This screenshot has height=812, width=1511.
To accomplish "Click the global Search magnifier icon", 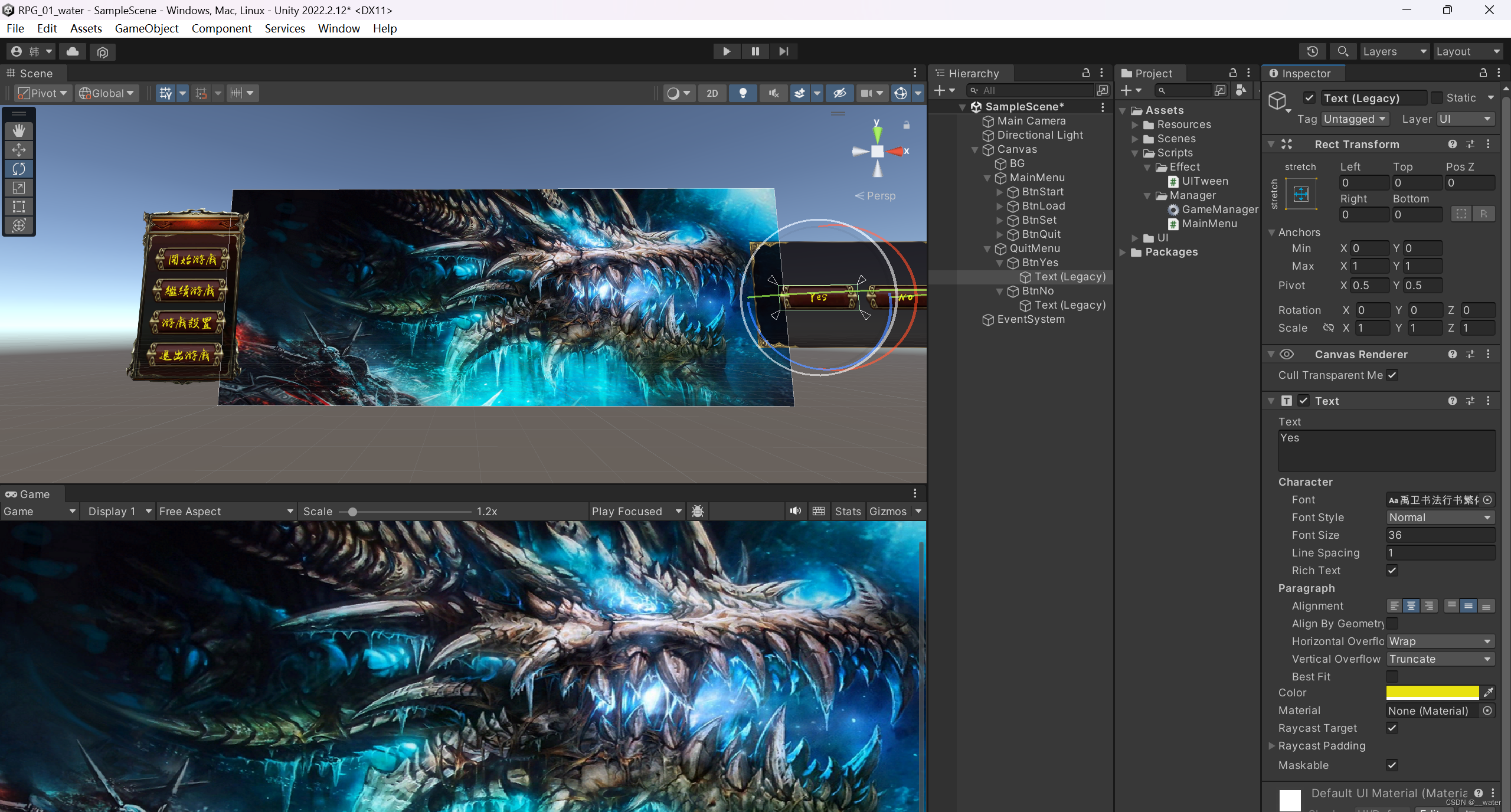I will (x=1343, y=51).
